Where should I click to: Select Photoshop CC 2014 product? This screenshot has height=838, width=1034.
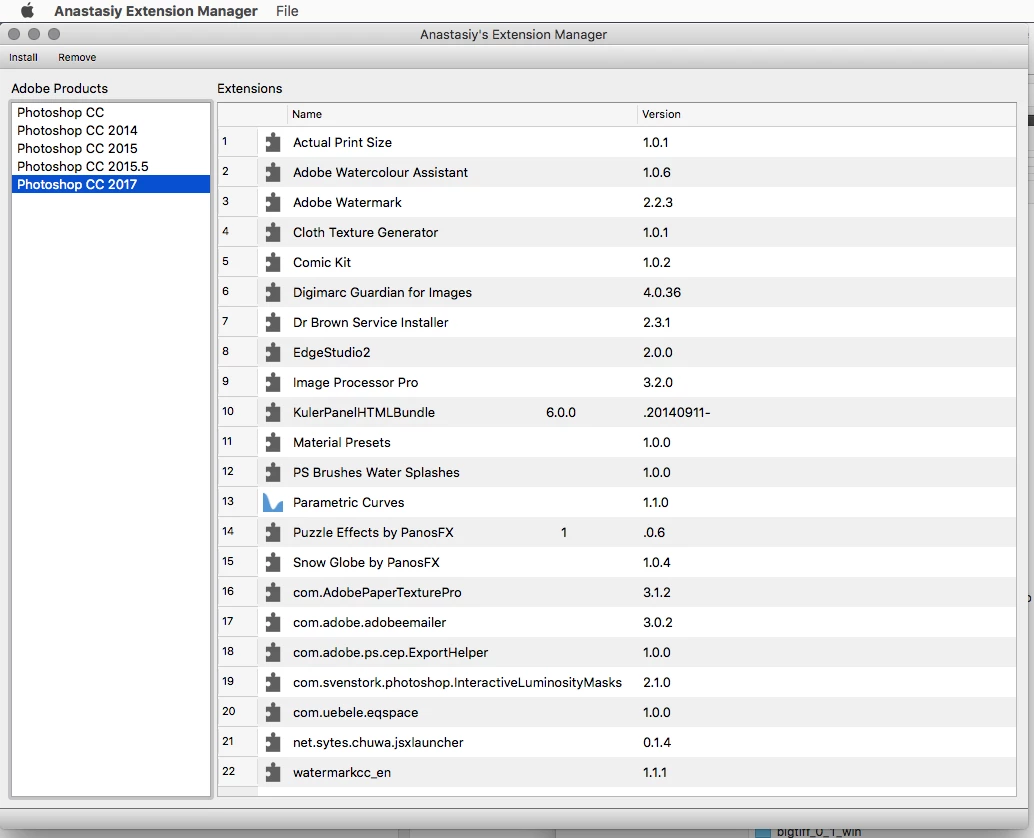point(111,131)
